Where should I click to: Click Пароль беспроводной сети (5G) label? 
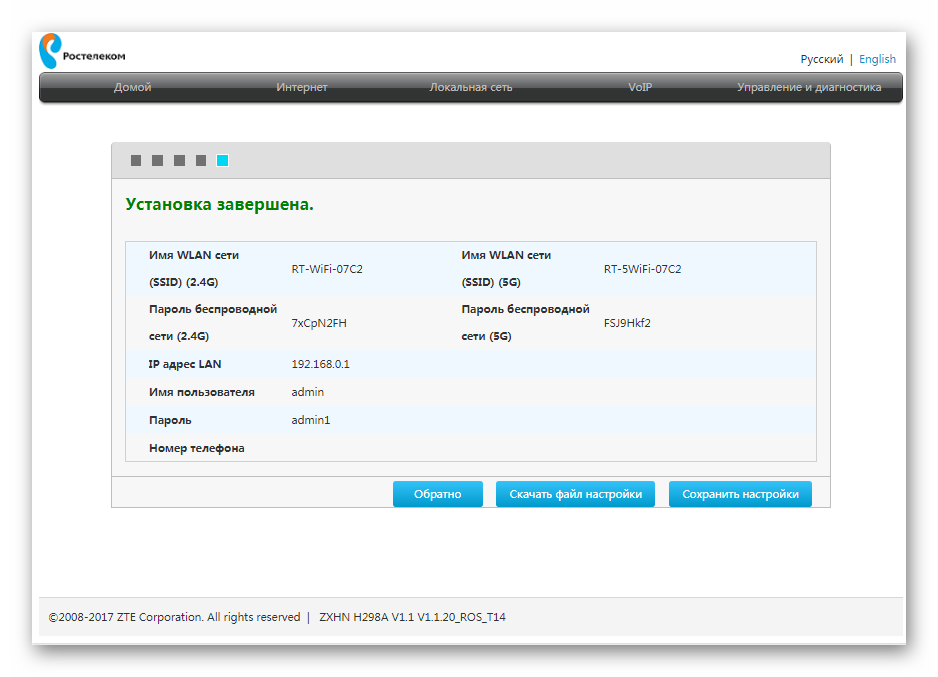(525, 323)
